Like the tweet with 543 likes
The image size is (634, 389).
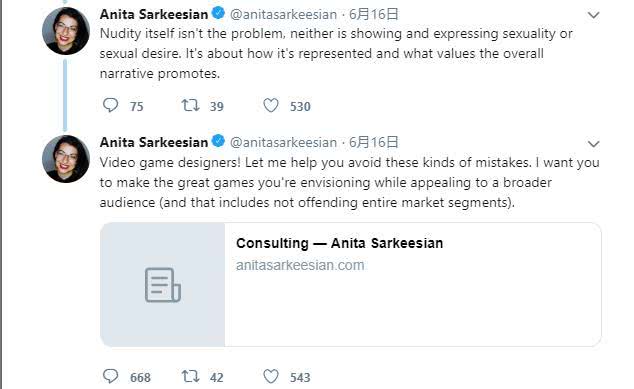click(271, 376)
